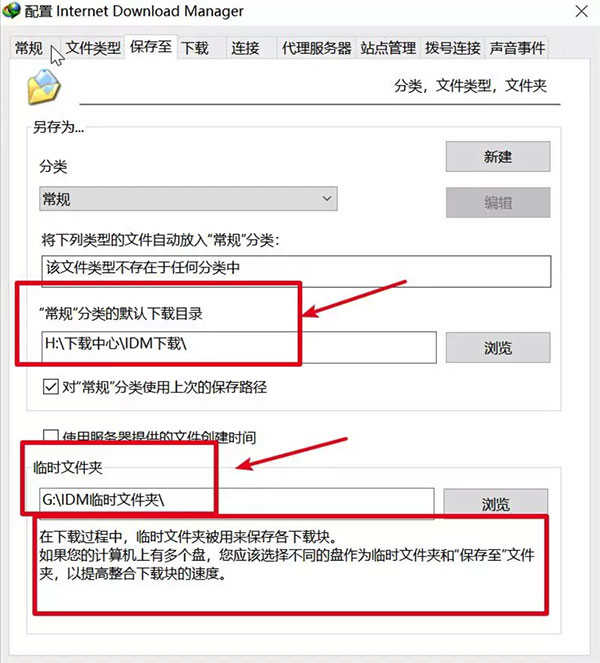Expand the 分类 dropdown showing 常规
Image resolution: width=600 pixels, height=663 pixels.
(188, 199)
